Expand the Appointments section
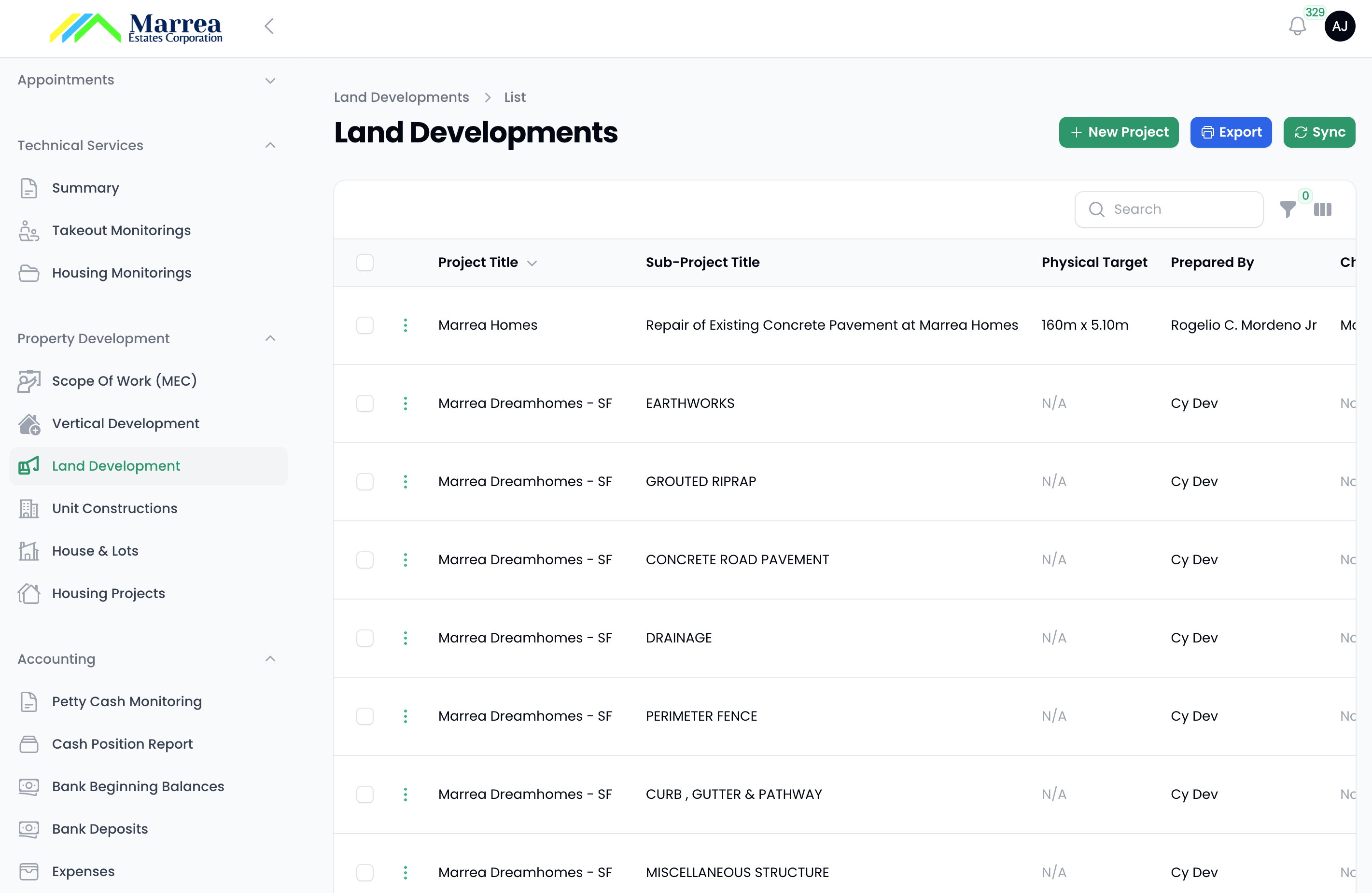This screenshot has width=1372, height=893. (x=270, y=81)
